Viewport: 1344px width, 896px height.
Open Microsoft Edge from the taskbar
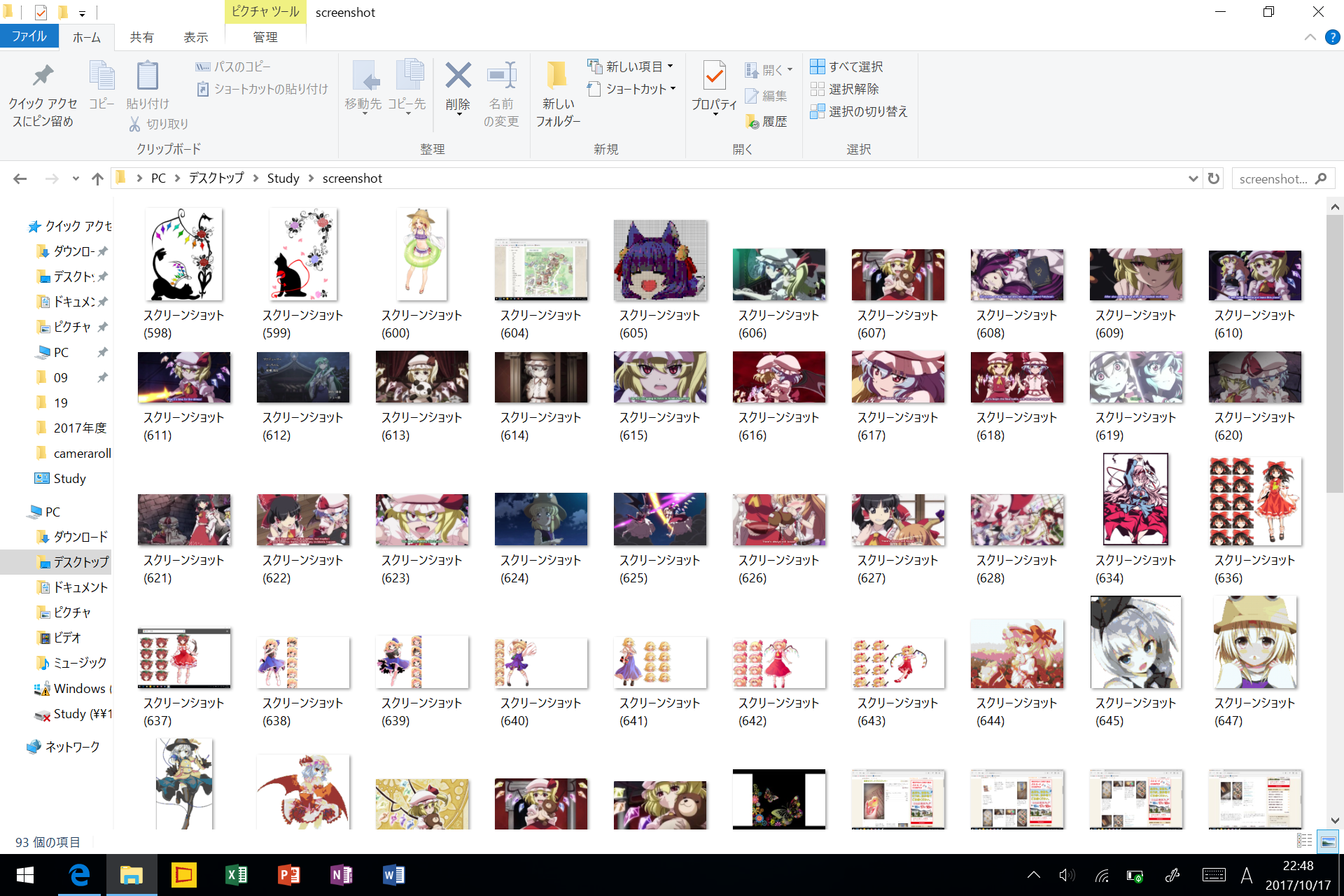point(79,875)
